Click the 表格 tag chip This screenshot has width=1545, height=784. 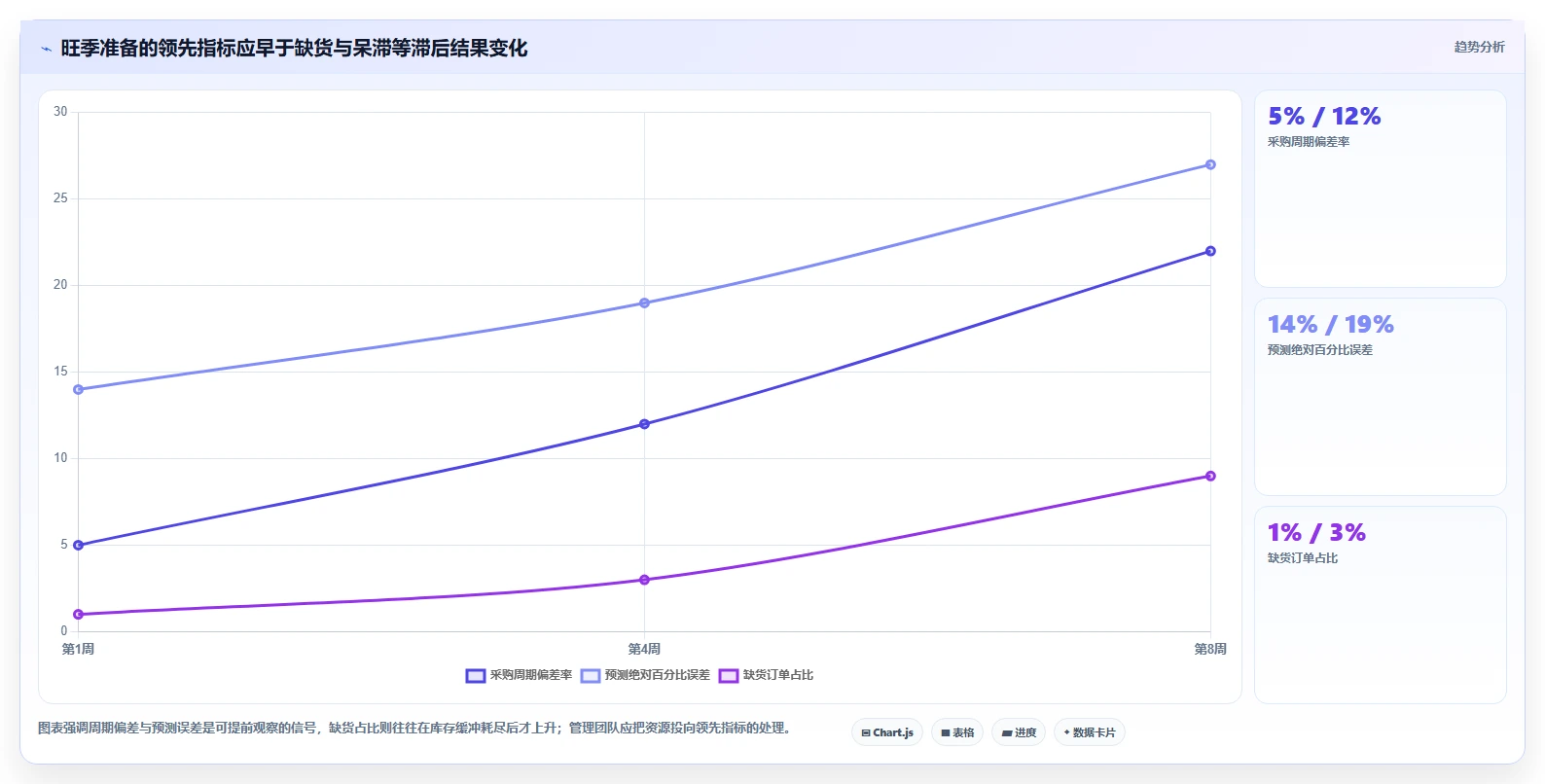(957, 732)
